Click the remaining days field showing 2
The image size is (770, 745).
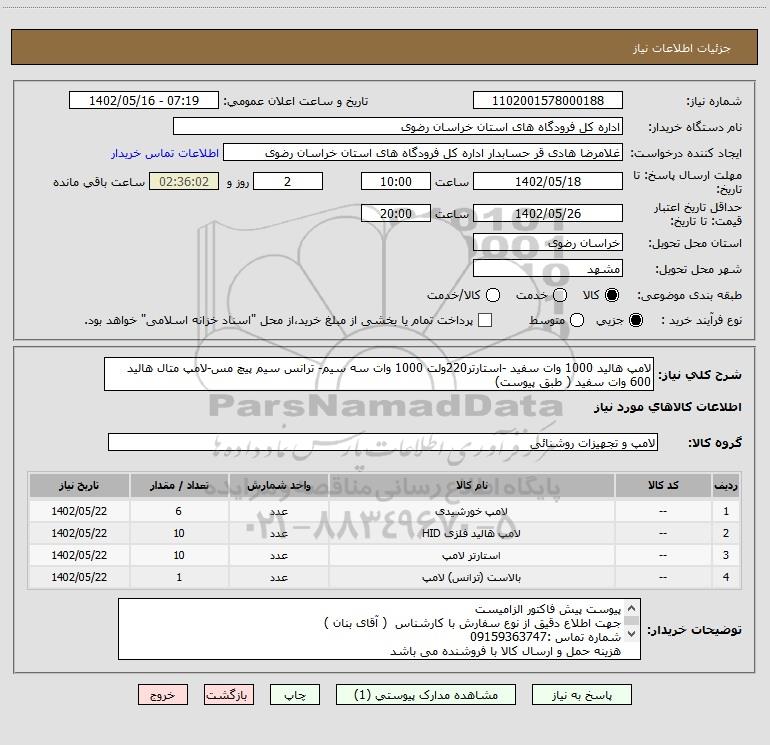pyautogui.click(x=288, y=181)
